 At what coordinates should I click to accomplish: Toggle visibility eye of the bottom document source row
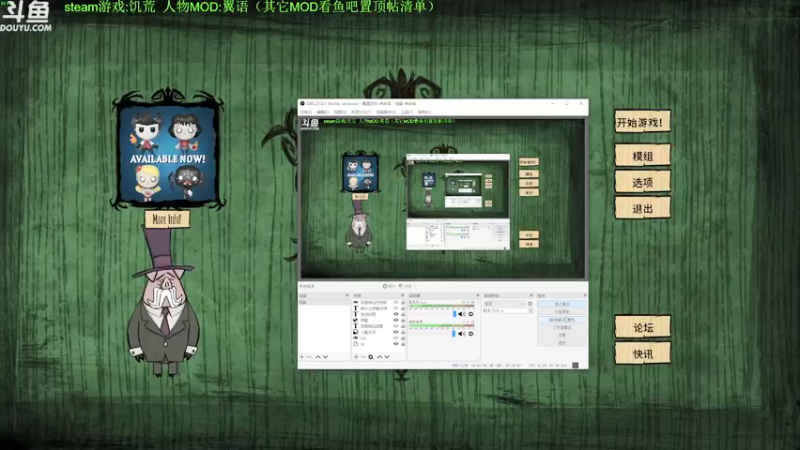[x=395, y=344]
